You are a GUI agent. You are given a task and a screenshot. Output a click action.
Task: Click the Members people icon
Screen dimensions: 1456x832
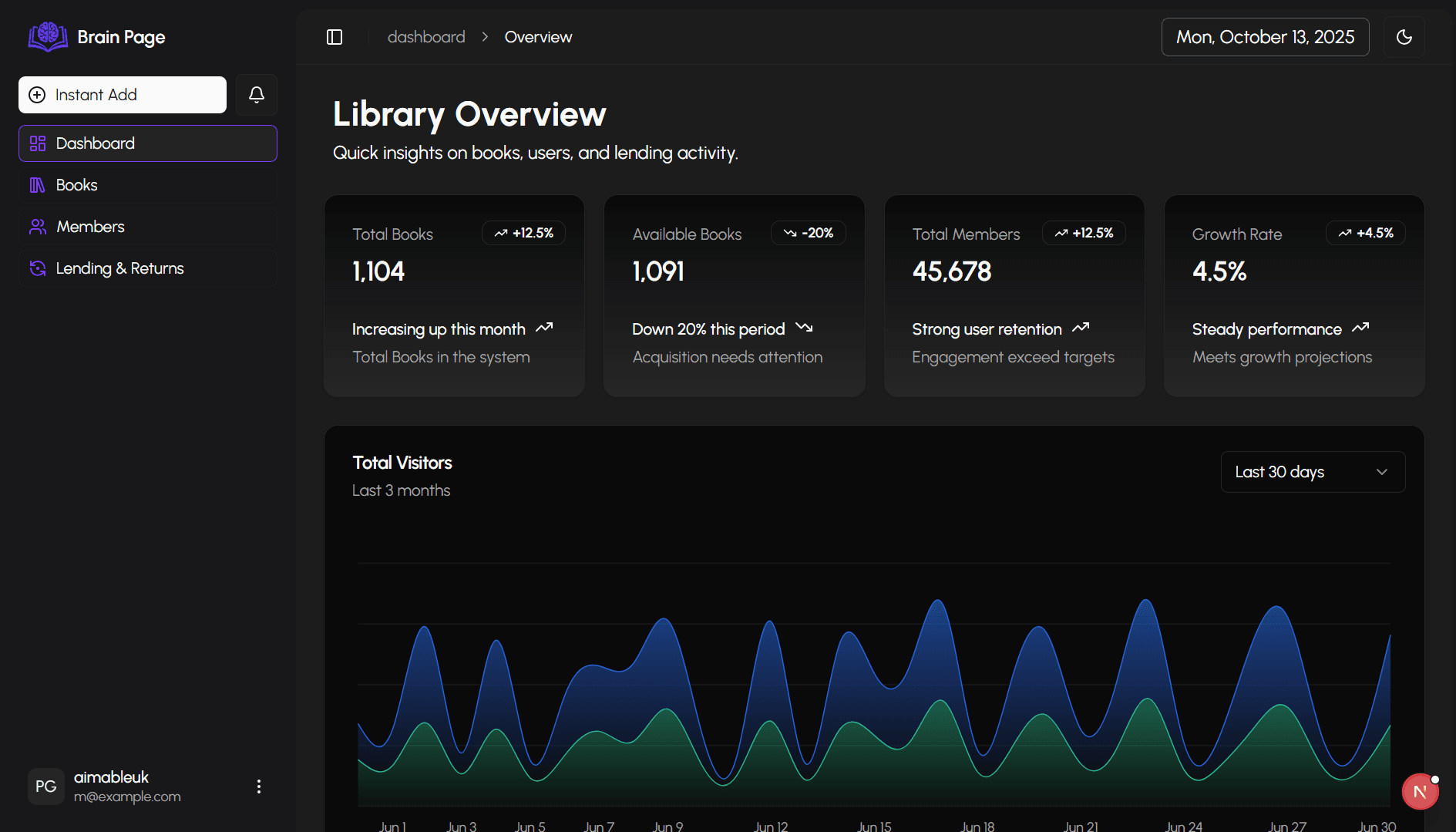tap(37, 227)
